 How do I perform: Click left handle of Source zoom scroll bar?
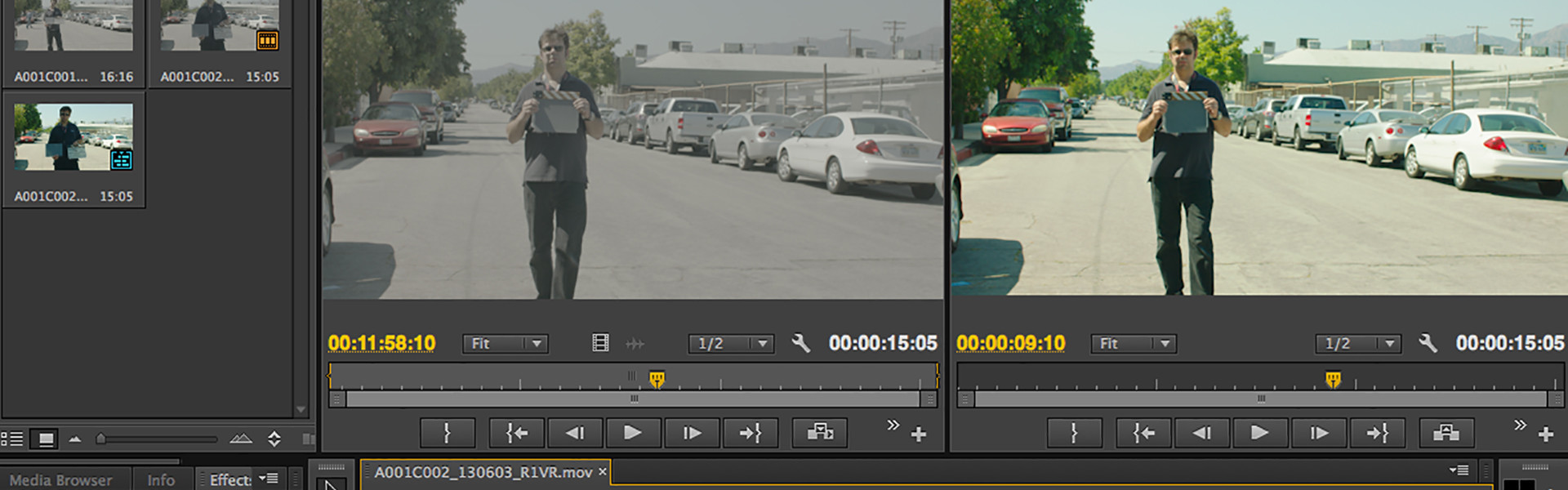coord(336,399)
